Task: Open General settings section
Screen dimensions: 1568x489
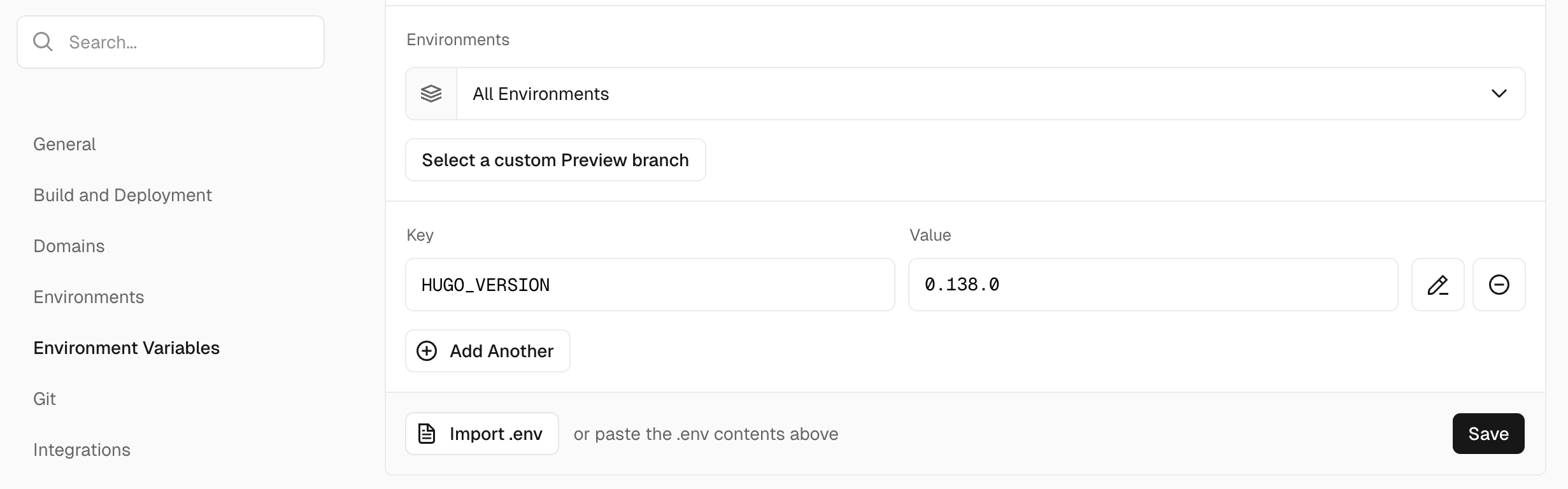Action: click(x=64, y=144)
